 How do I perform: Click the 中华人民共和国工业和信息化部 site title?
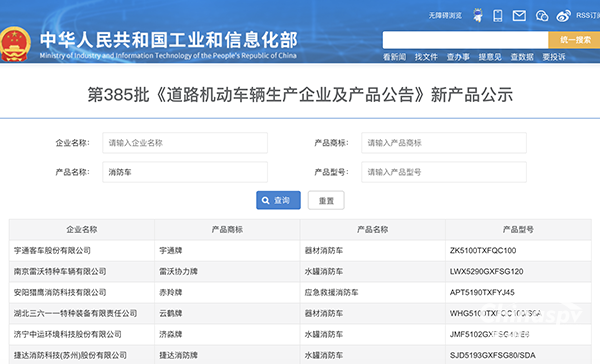coord(168,40)
